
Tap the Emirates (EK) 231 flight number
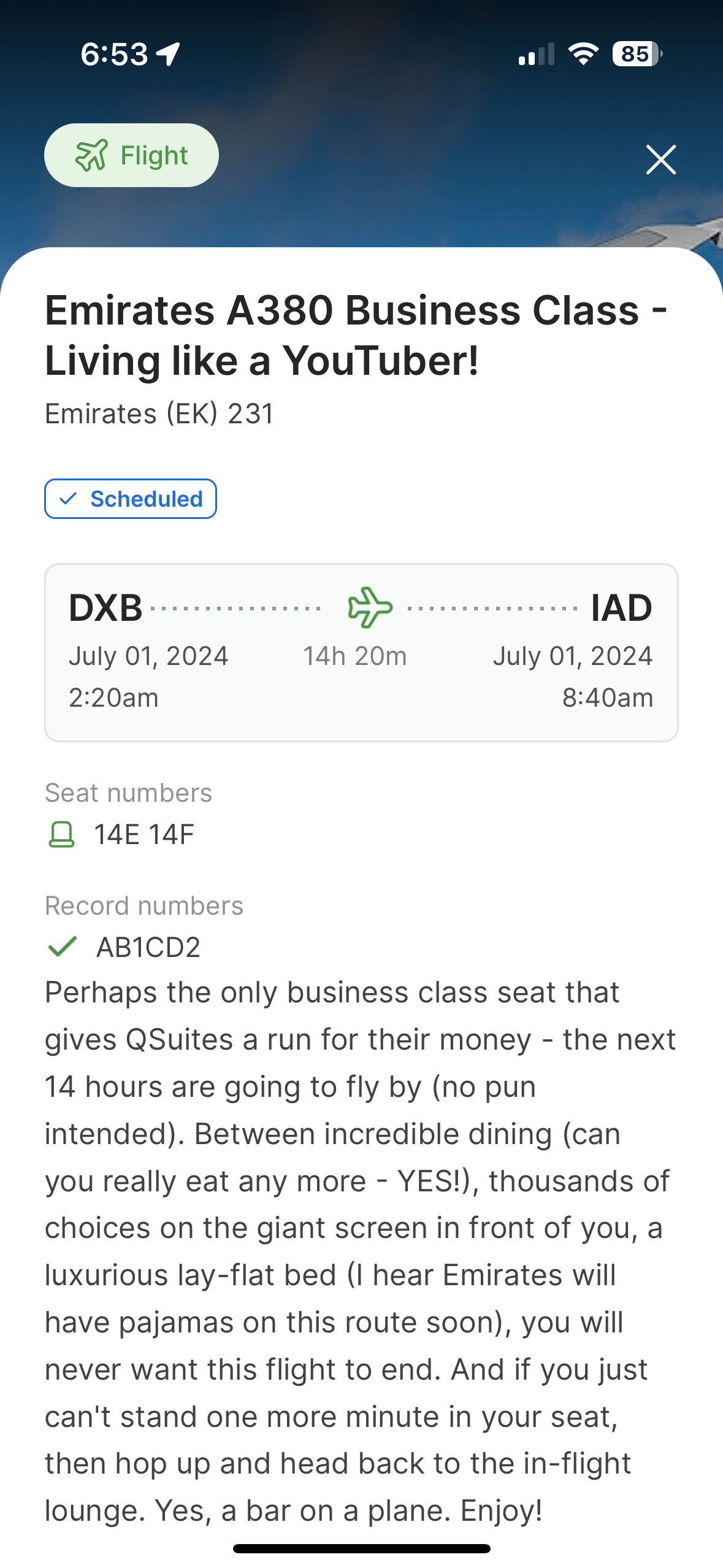(x=159, y=413)
